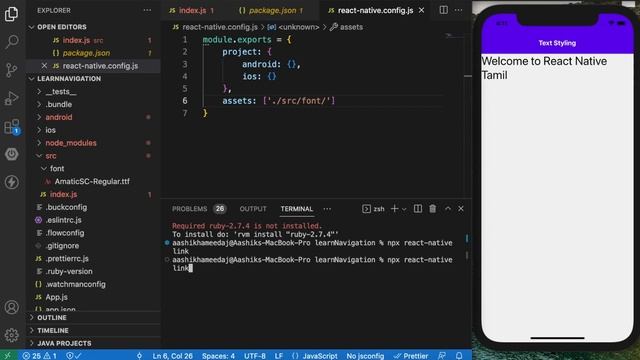Click the Prettier status bar item
This screenshot has width=640, height=360.
tap(411, 356)
